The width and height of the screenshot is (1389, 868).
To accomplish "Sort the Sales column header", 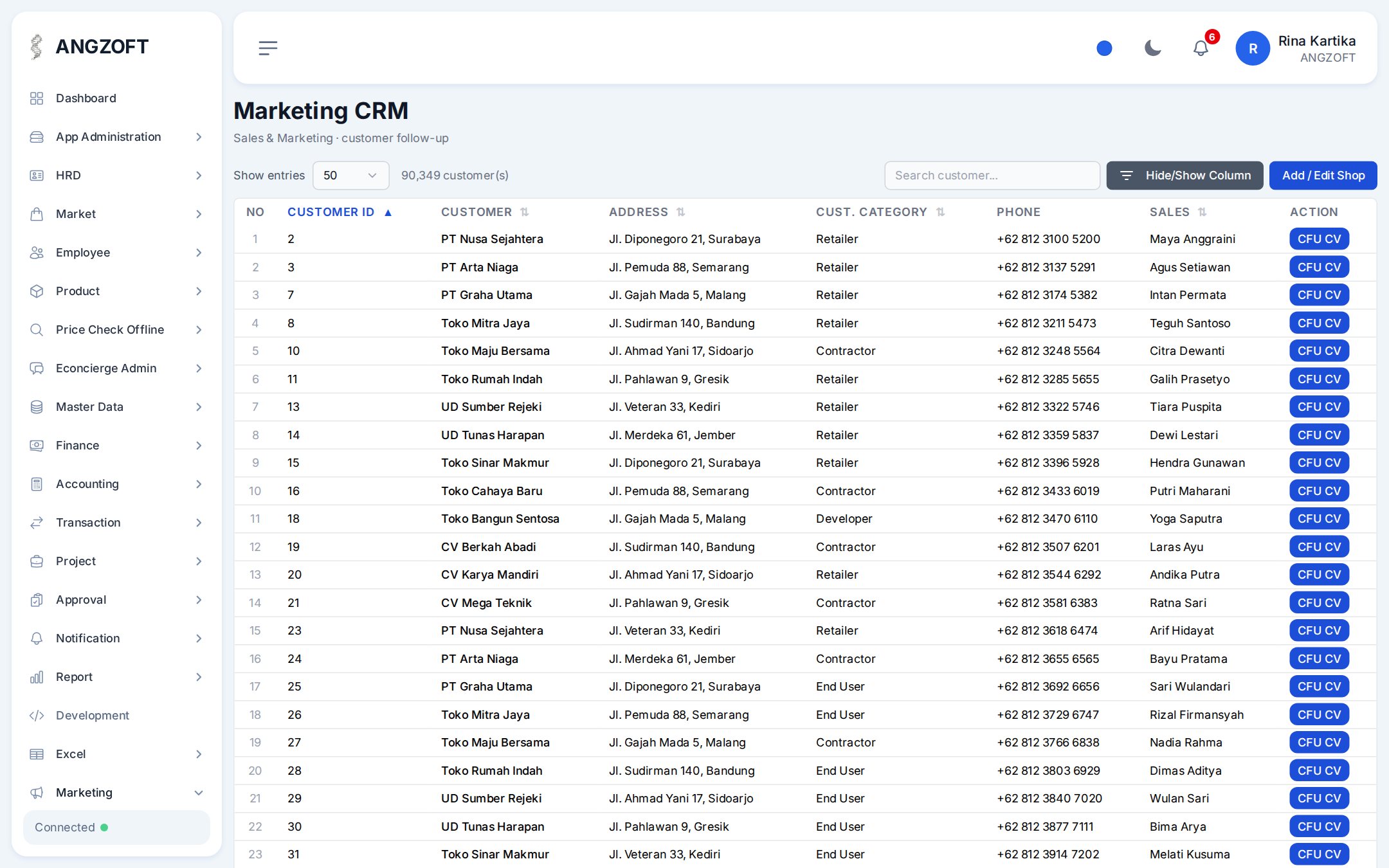I will click(x=1178, y=212).
